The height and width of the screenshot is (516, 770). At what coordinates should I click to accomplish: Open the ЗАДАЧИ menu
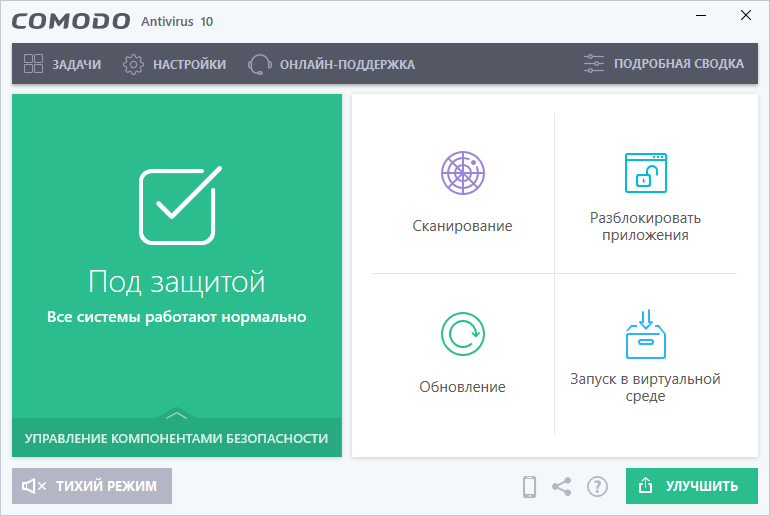pos(62,64)
